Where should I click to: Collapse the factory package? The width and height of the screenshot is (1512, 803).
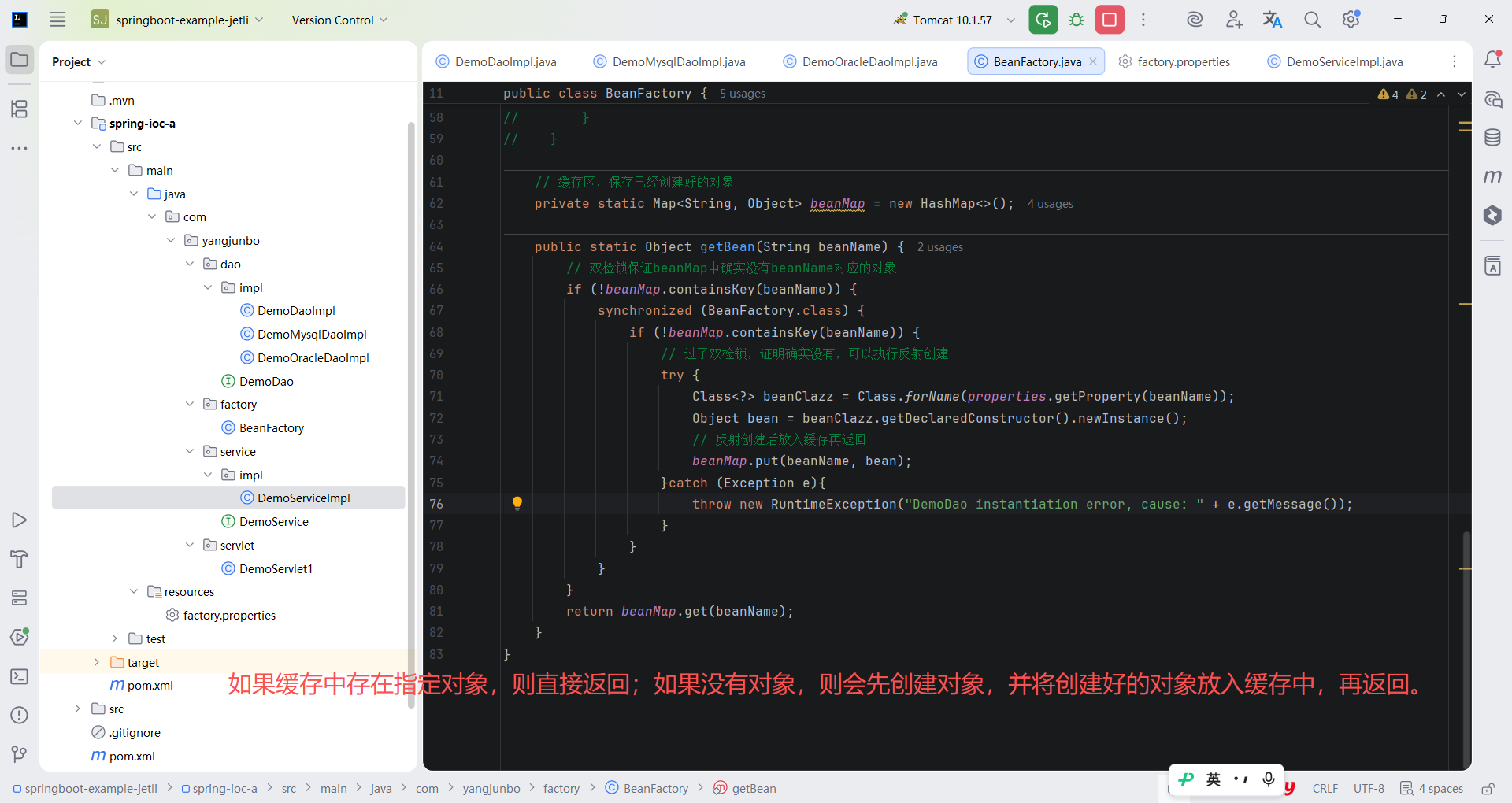click(x=189, y=405)
